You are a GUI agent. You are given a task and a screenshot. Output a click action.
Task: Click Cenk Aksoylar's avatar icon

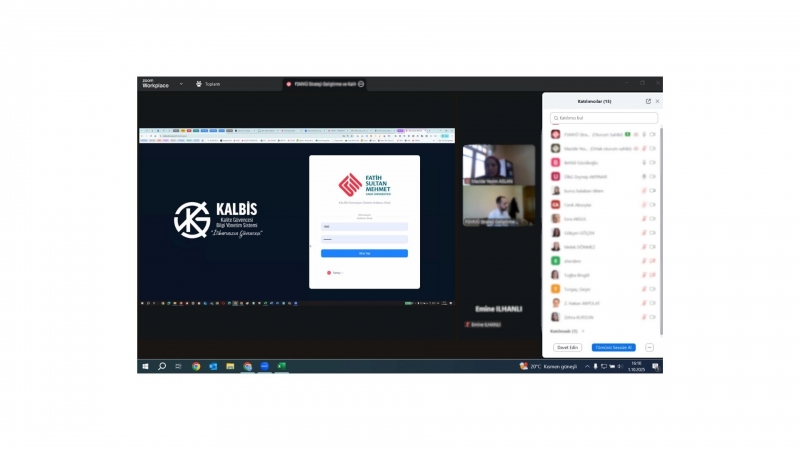pos(555,204)
